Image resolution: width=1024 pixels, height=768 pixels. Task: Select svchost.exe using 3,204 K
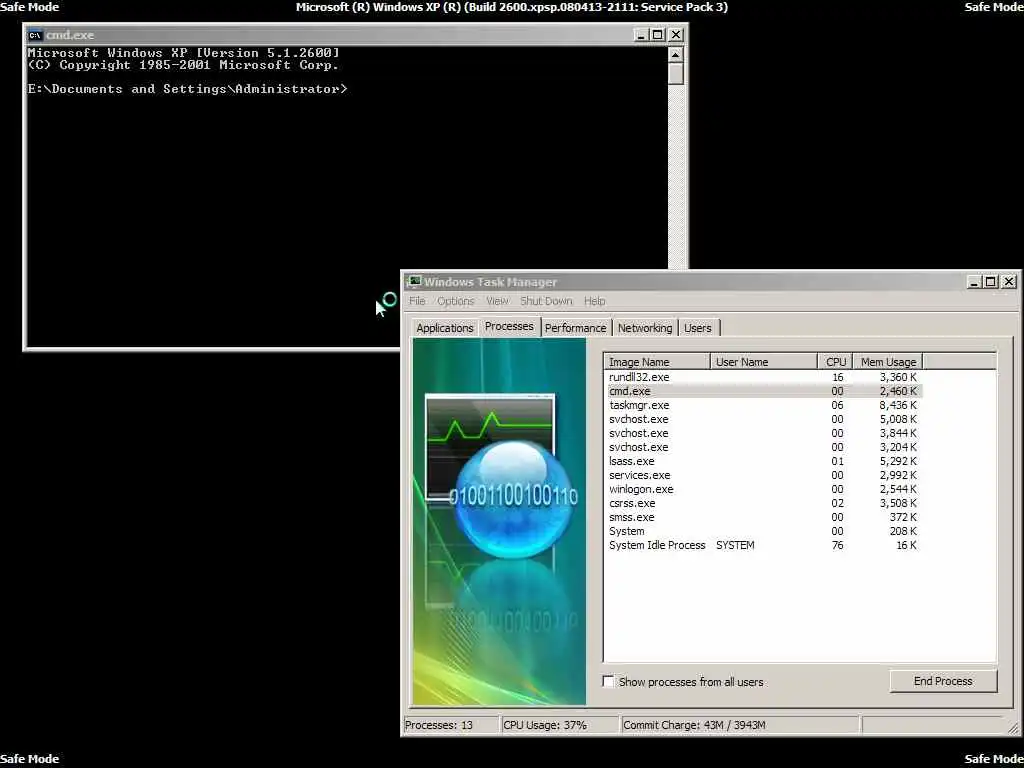click(x=763, y=447)
